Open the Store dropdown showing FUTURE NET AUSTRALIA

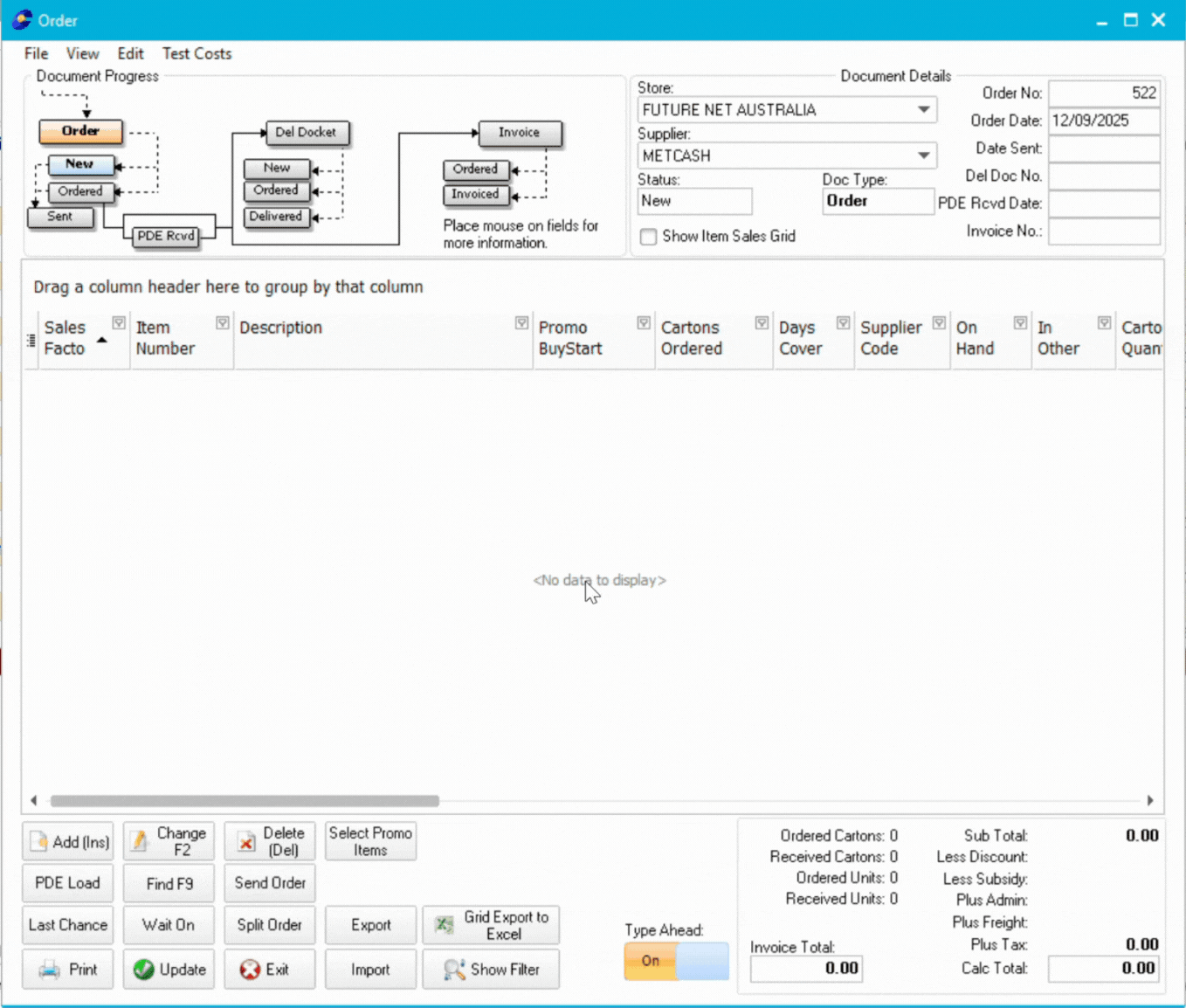pyautogui.click(x=923, y=109)
